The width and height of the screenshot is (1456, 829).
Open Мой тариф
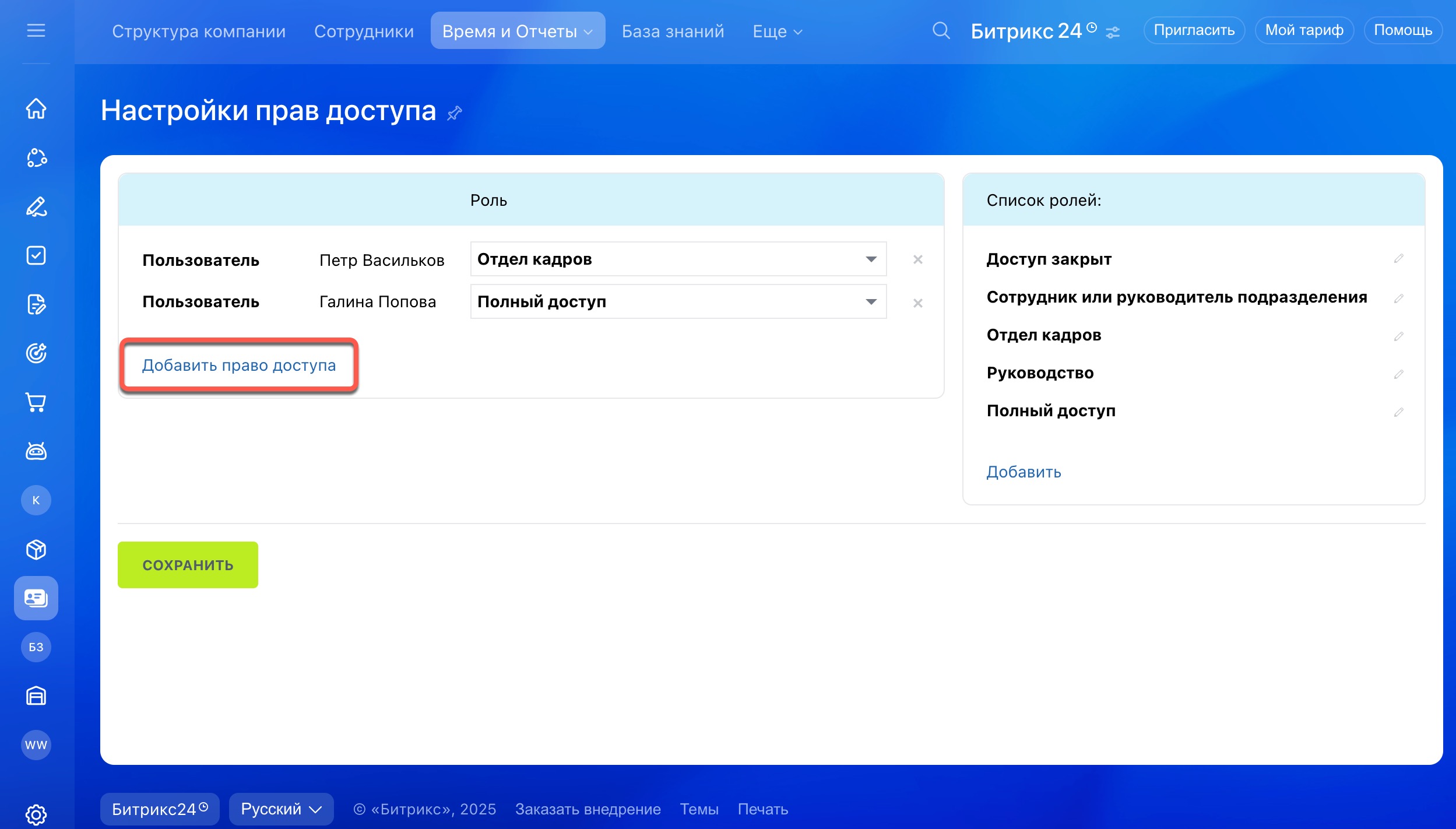(x=1304, y=30)
